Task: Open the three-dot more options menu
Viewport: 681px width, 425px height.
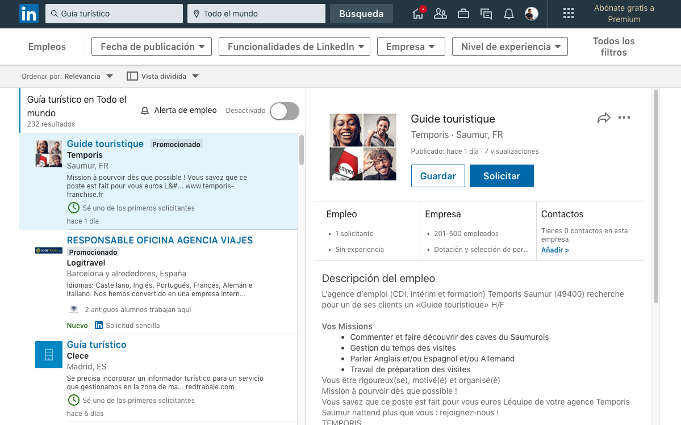Action: 624,118
